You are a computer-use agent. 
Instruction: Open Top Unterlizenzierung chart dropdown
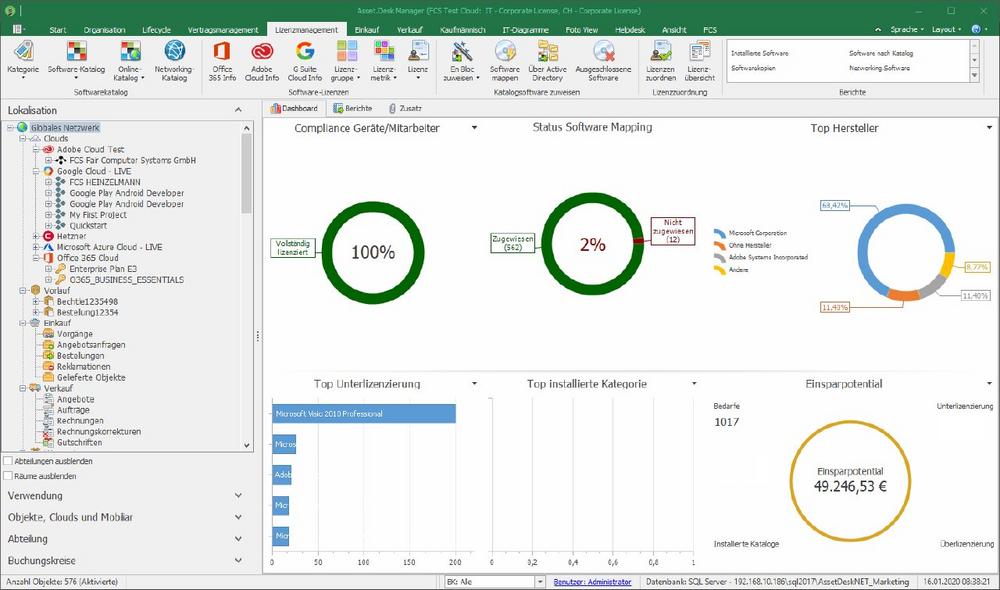click(474, 383)
